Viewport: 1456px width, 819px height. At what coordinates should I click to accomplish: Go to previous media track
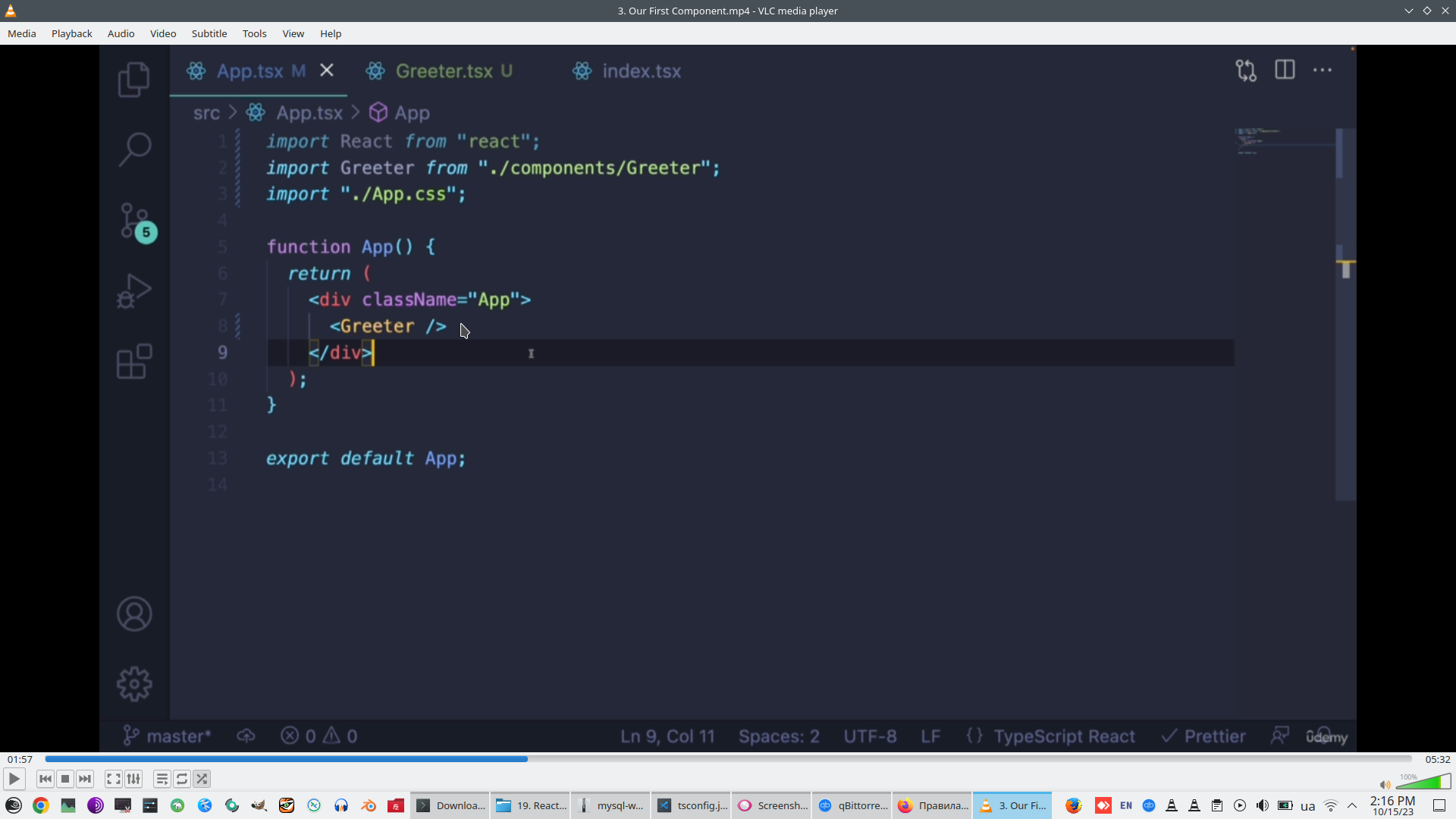pos(45,779)
